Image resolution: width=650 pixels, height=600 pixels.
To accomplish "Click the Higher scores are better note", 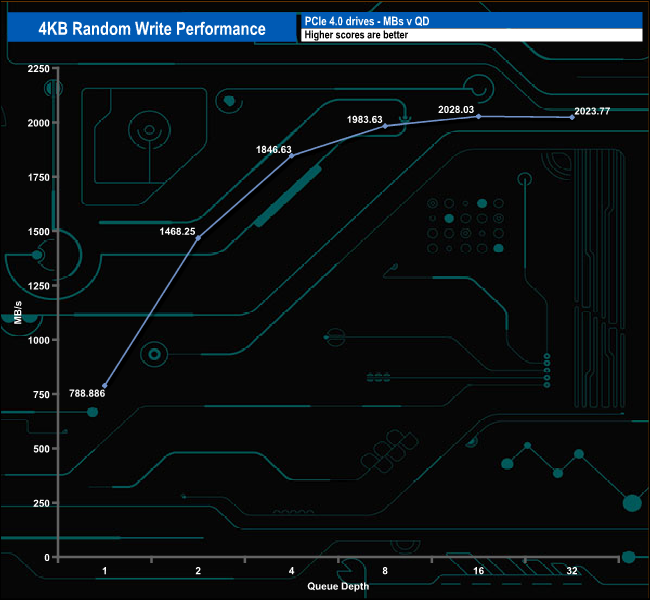I will point(355,35).
